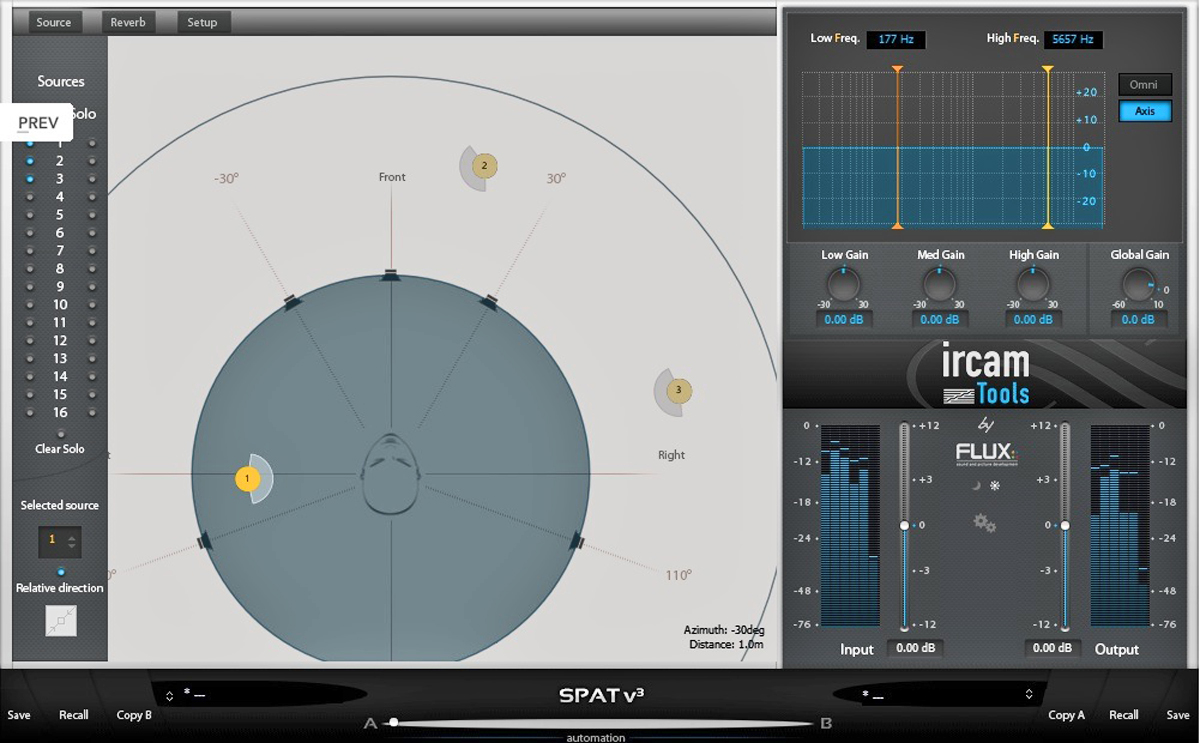Toggle the Axis directivity button
Screen dimensions: 1200x743
1144,111
